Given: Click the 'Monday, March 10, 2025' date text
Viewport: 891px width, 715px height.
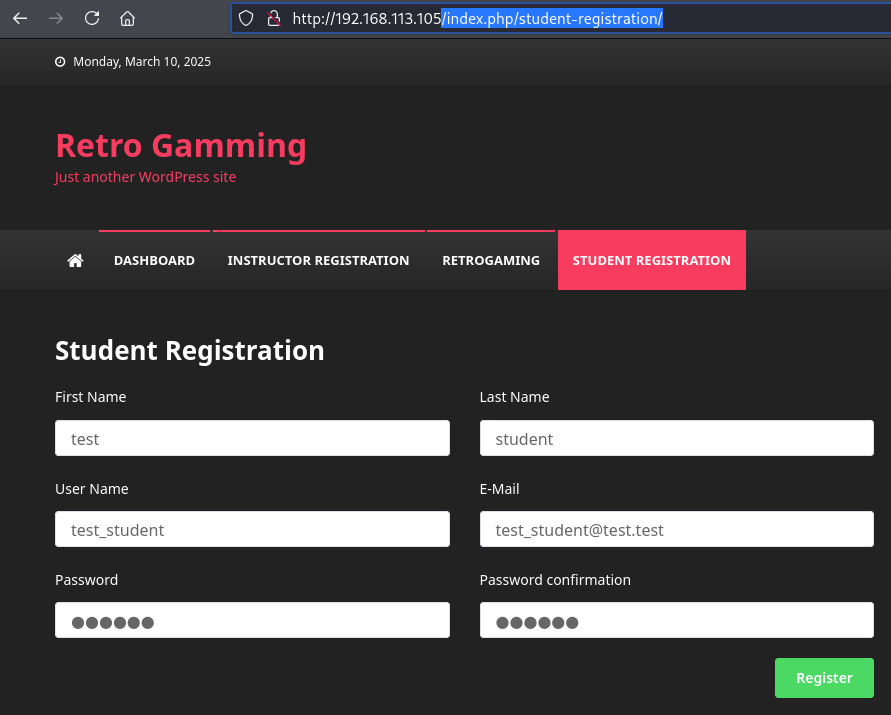Looking at the screenshot, I should pos(142,61).
